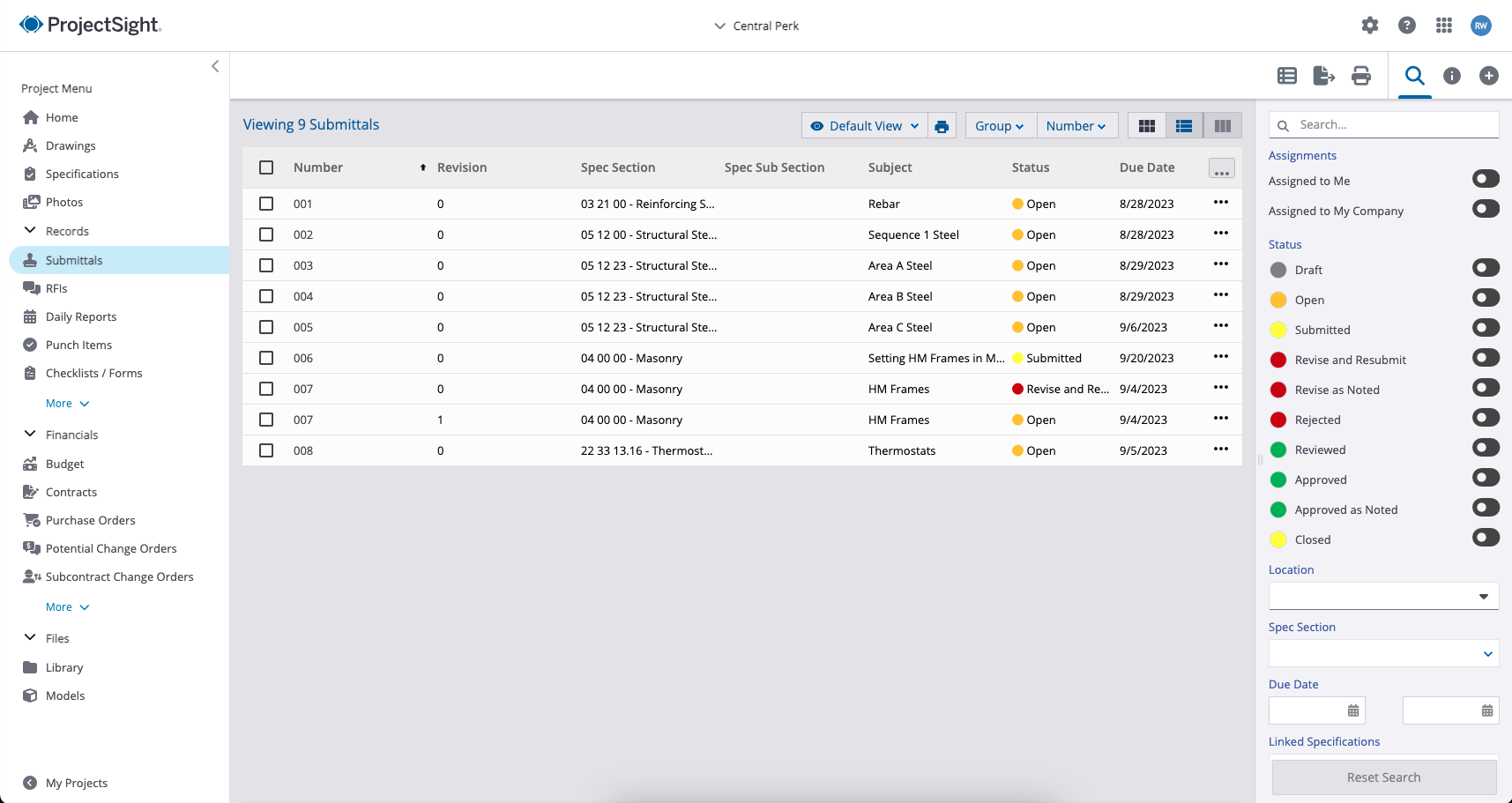Open Budget from the sidebar

click(x=64, y=464)
